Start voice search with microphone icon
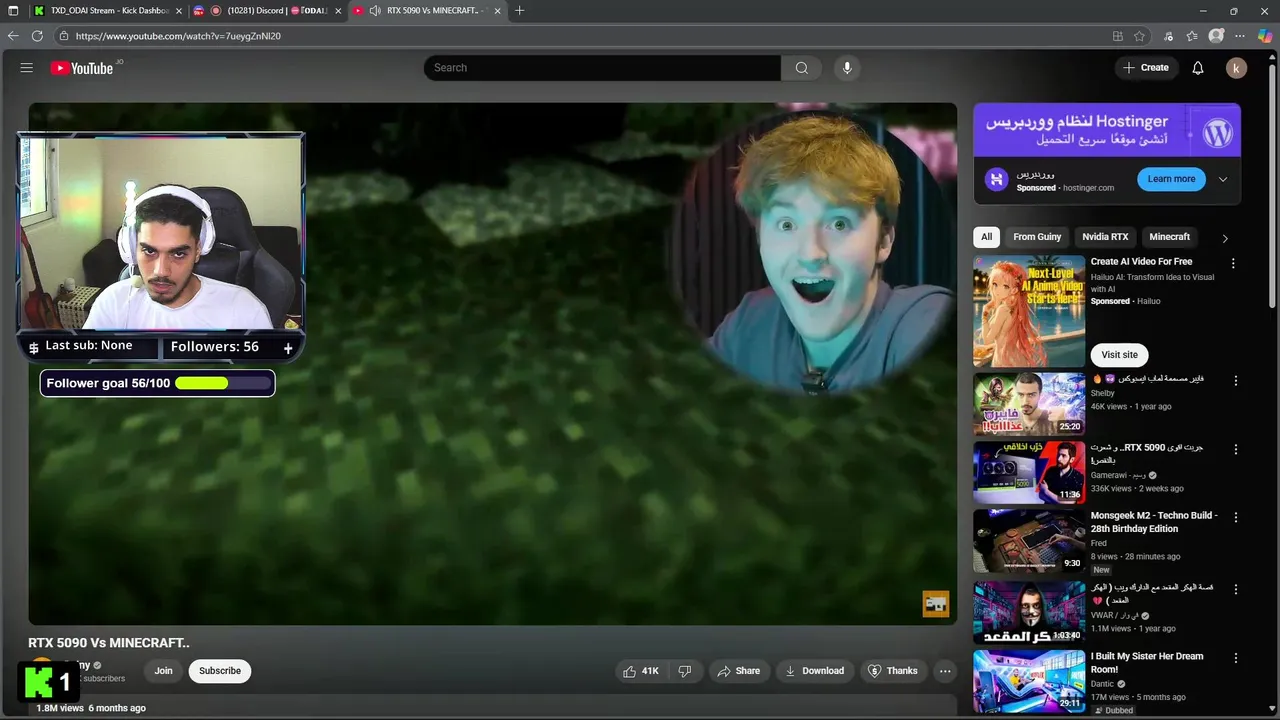This screenshot has width=1280, height=720. tap(847, 68)
